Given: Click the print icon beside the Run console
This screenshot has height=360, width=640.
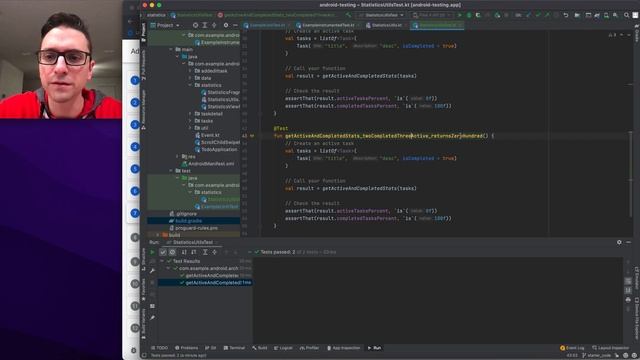Looking at the screenshot, I should click(x=628, y=300).
